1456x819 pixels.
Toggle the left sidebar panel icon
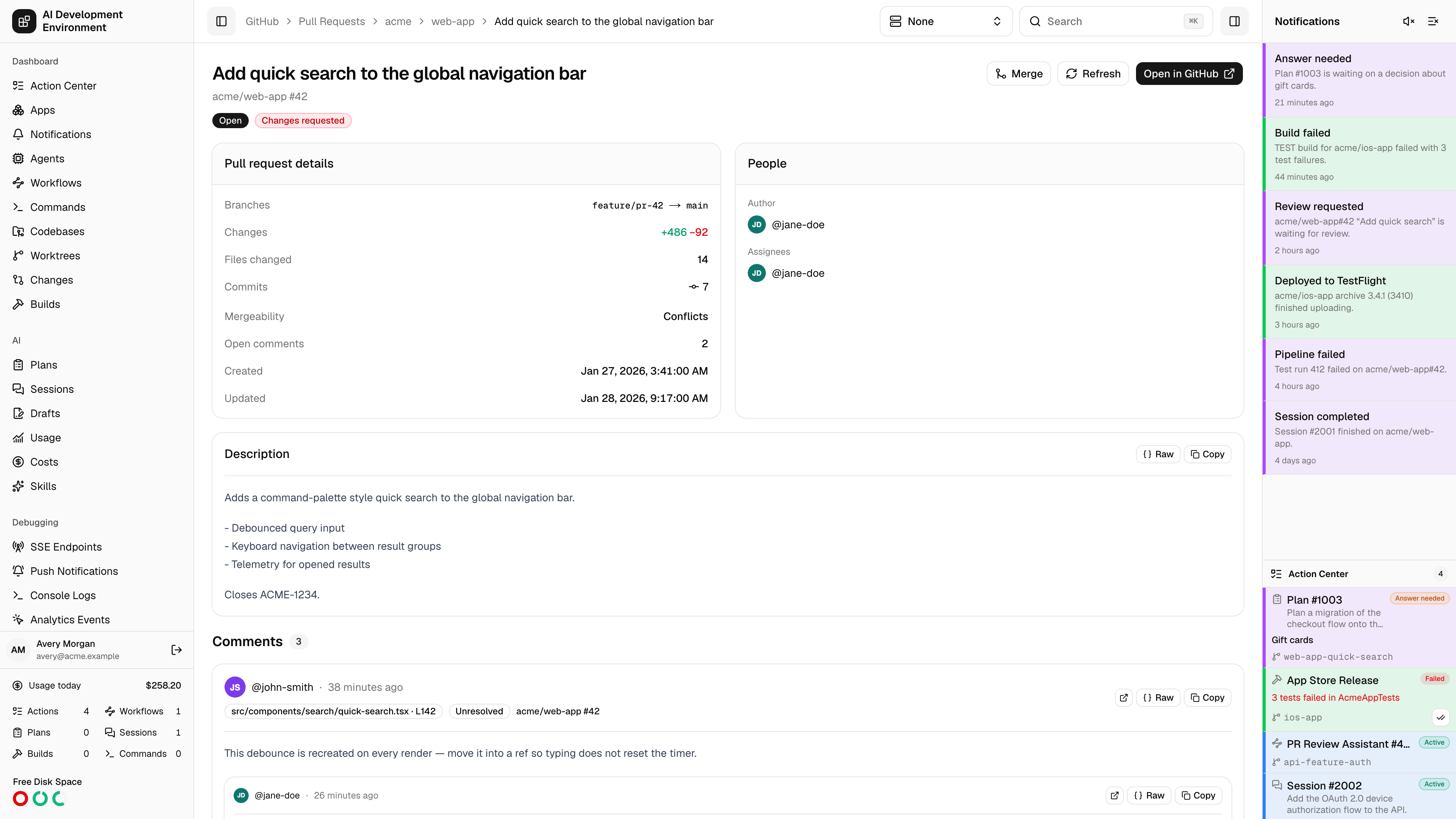point(221,22)
